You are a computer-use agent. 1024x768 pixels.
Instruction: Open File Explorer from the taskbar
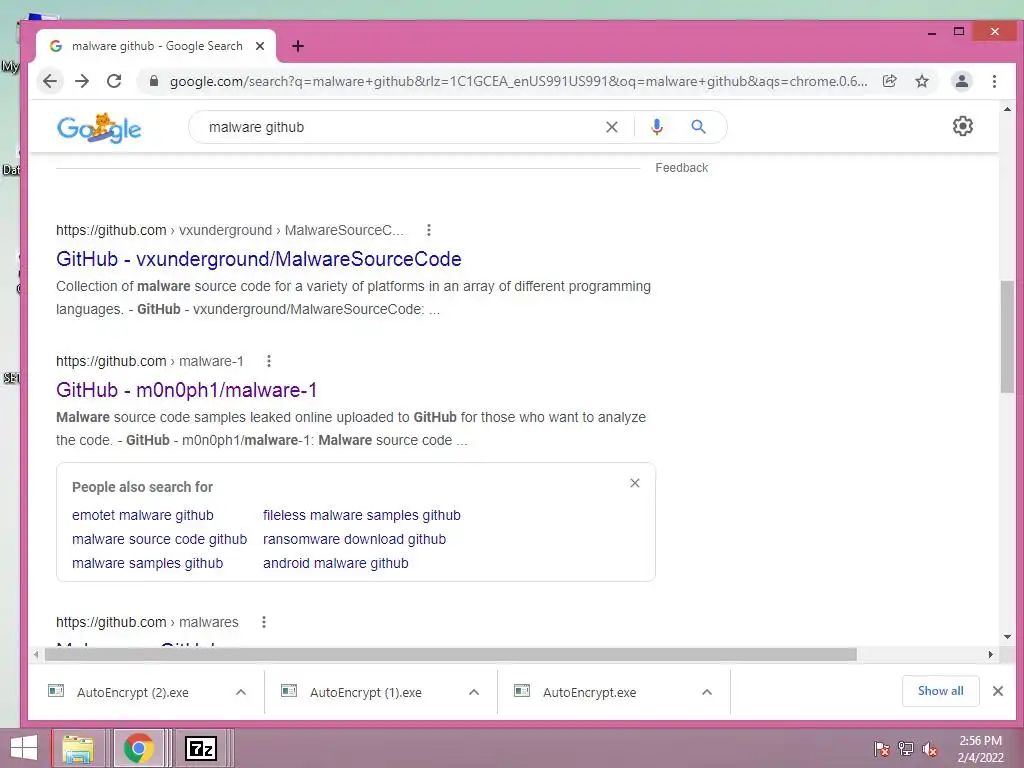pos(78,748)
